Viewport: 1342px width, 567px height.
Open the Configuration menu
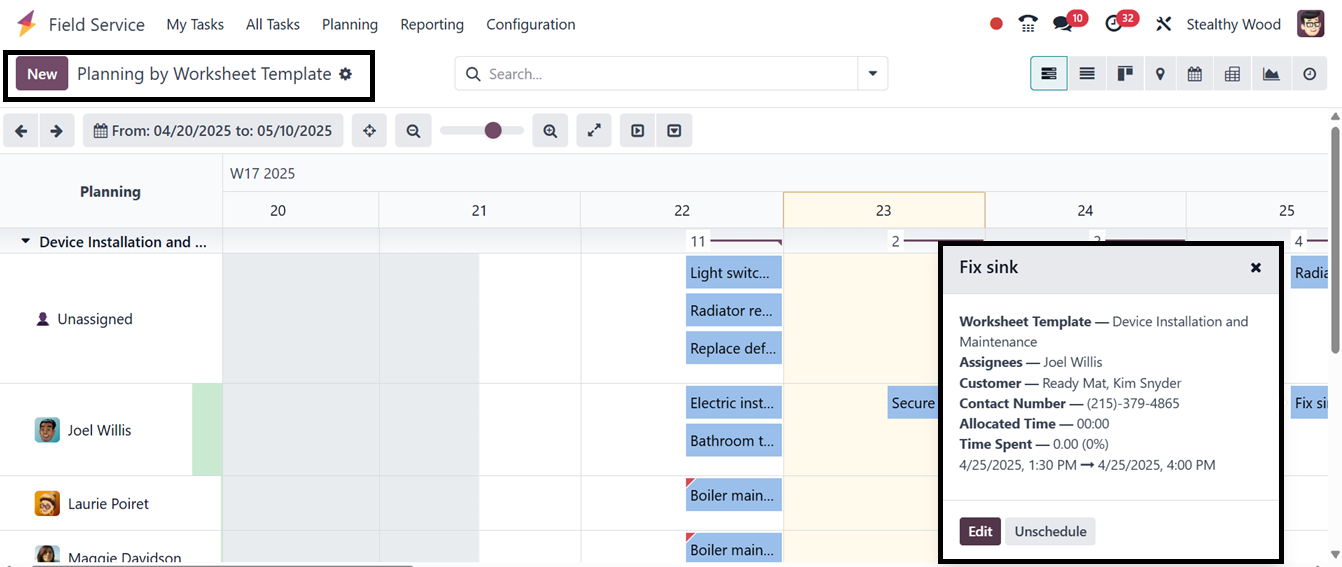coord(530,24)
